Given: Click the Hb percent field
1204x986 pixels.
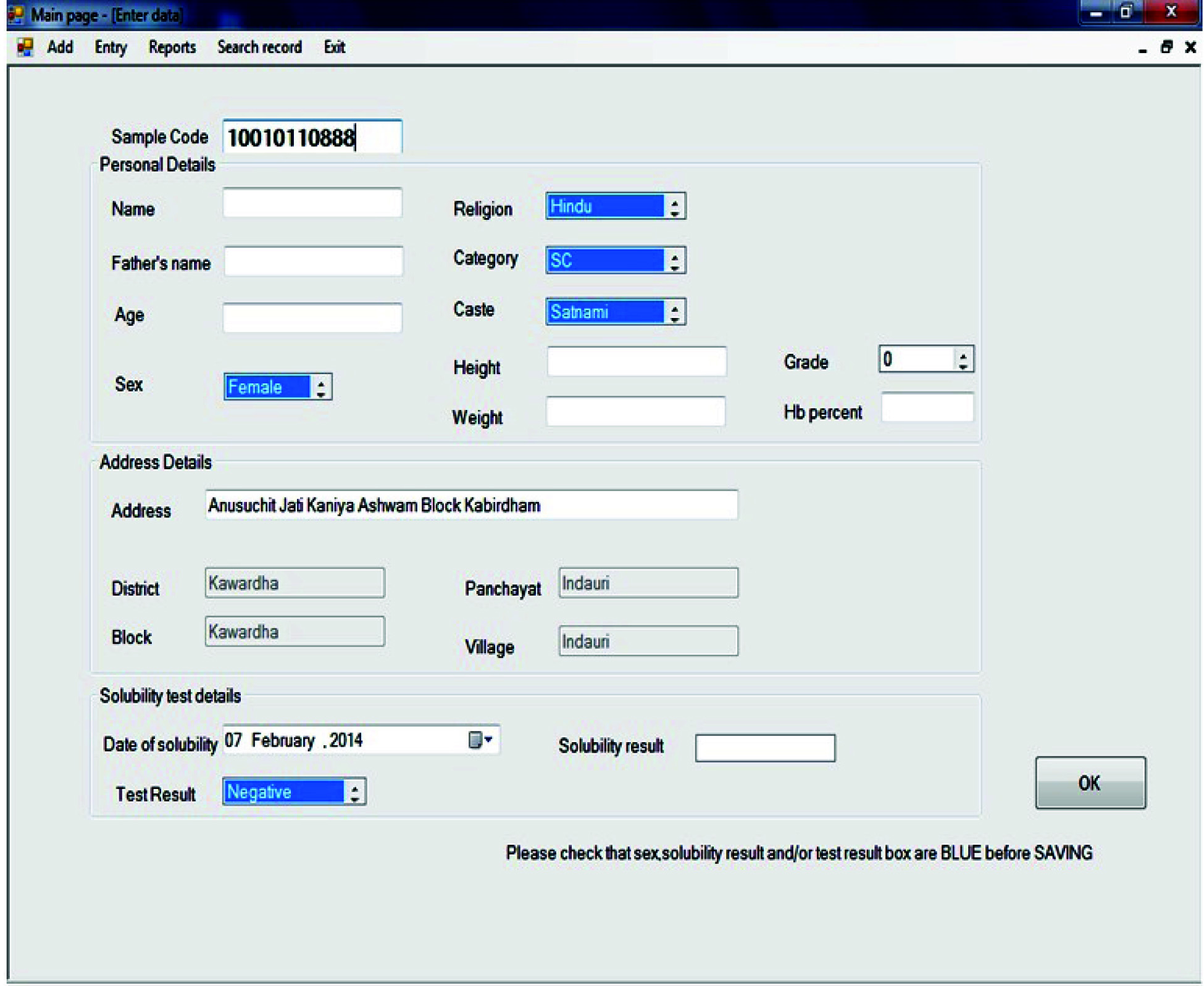Looking at the screenshot, I should tap(927, 407).
